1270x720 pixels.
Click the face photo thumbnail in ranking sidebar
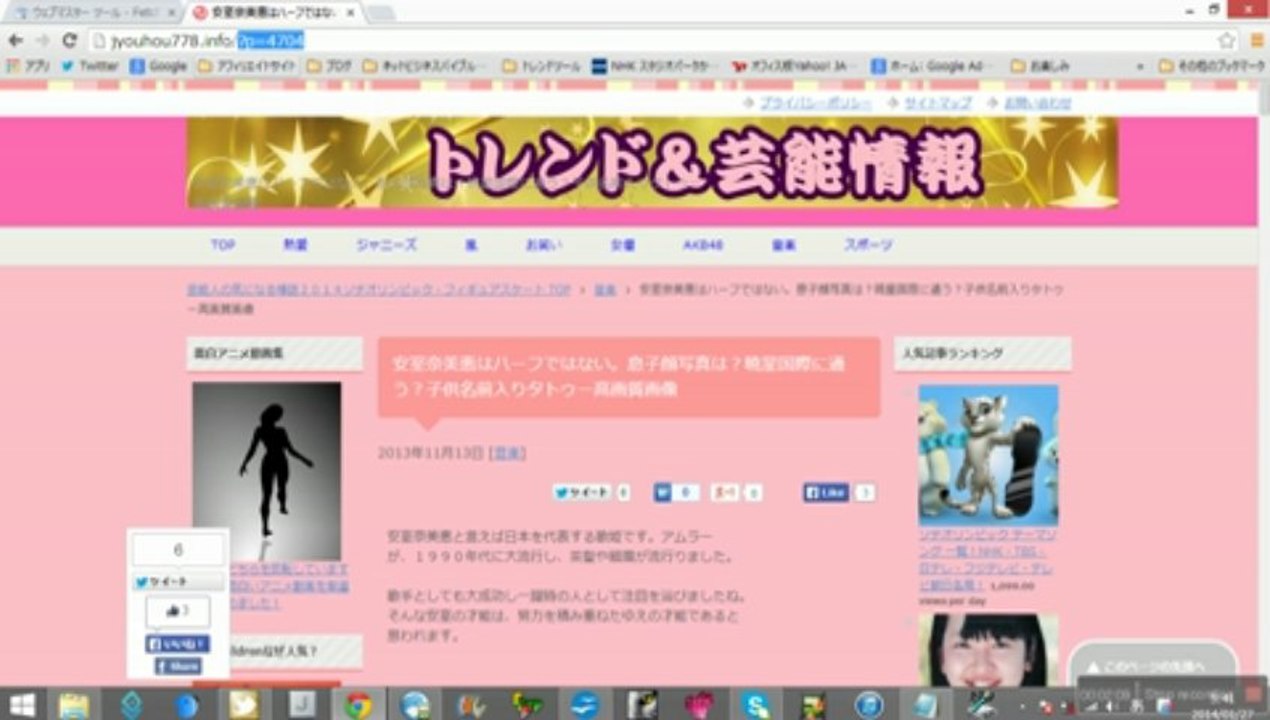(x=988, y=650)
